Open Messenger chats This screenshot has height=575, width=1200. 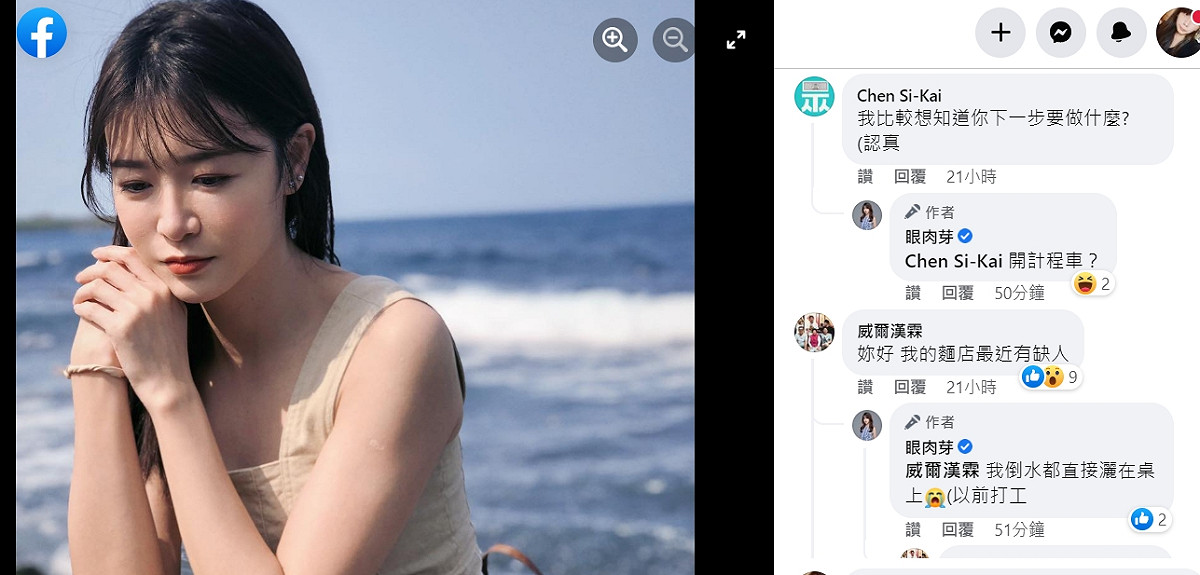click(1061, 33)
